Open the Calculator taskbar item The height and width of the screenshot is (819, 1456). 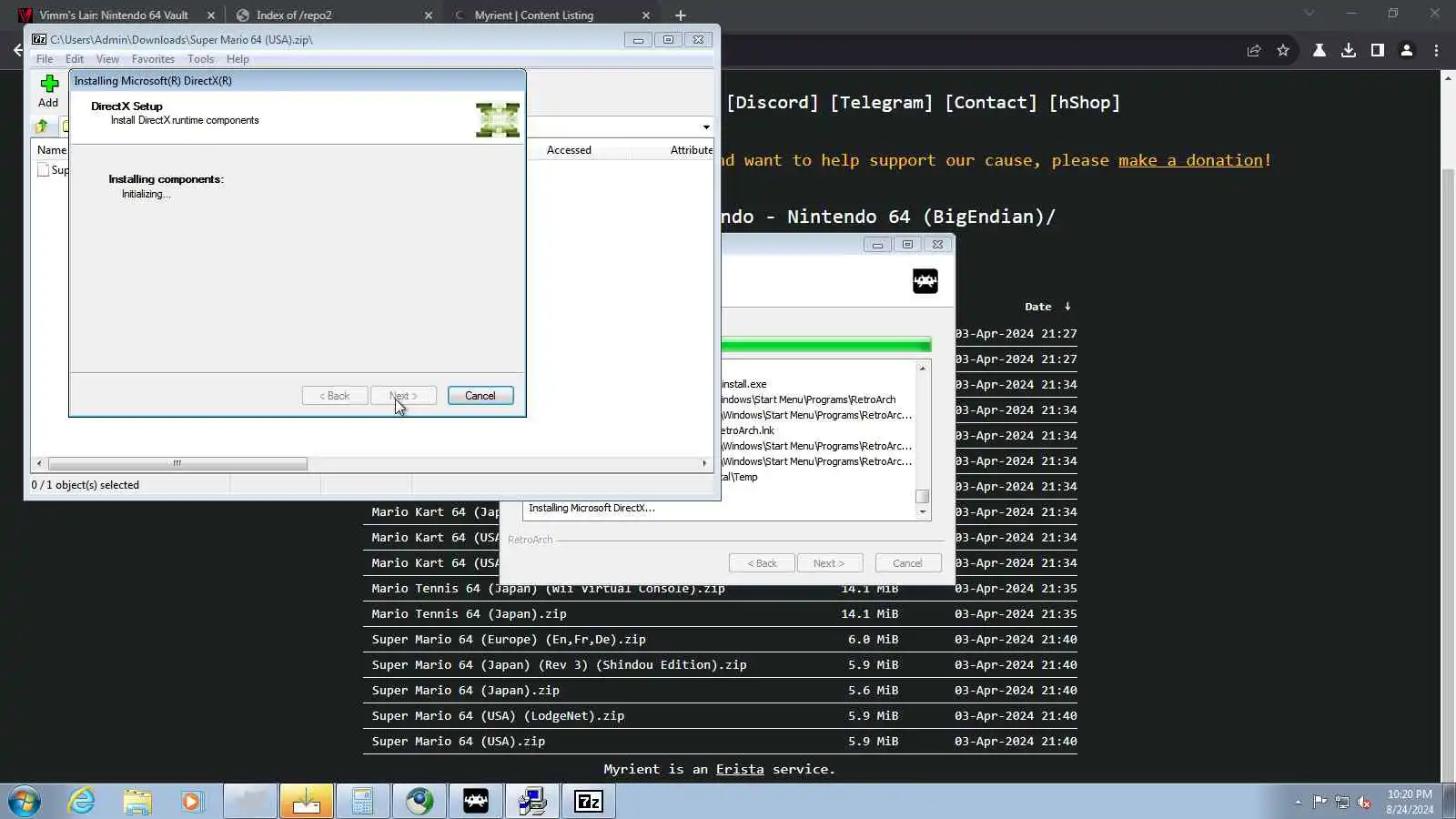coord(363,802)
